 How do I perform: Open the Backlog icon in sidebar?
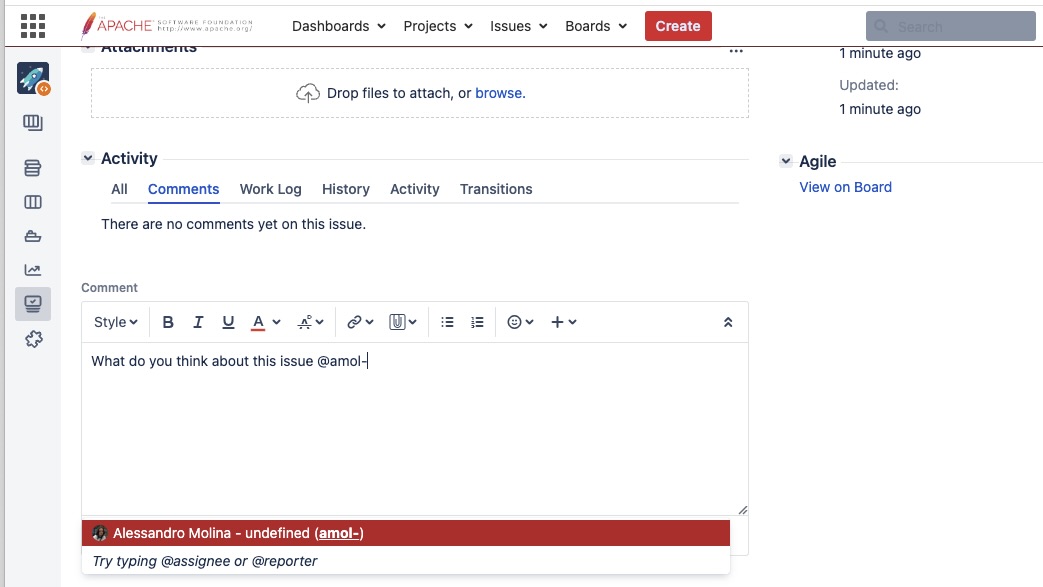pos(33,168)
